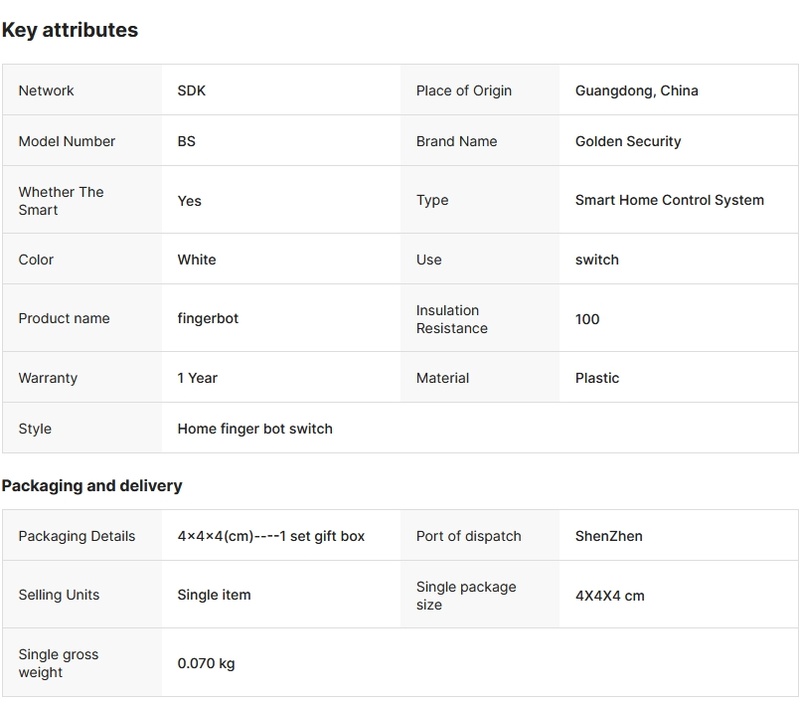Select the "Smart Home Control System" type value
Image resolution: width=800 pixels, height=705 pixels.
pyautogui.click(x=669, y=200)
